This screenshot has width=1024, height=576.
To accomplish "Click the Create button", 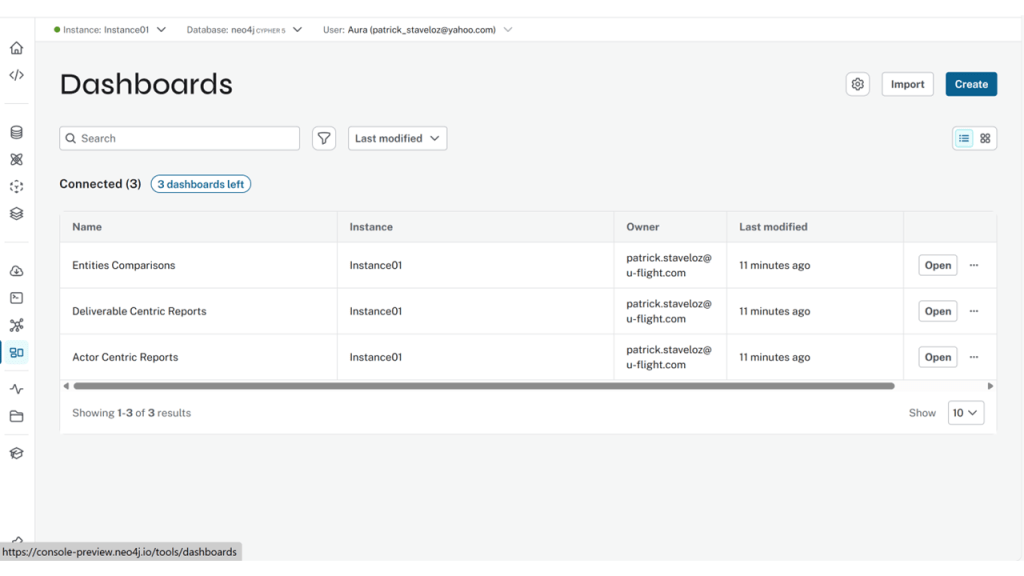I will 970,85.
